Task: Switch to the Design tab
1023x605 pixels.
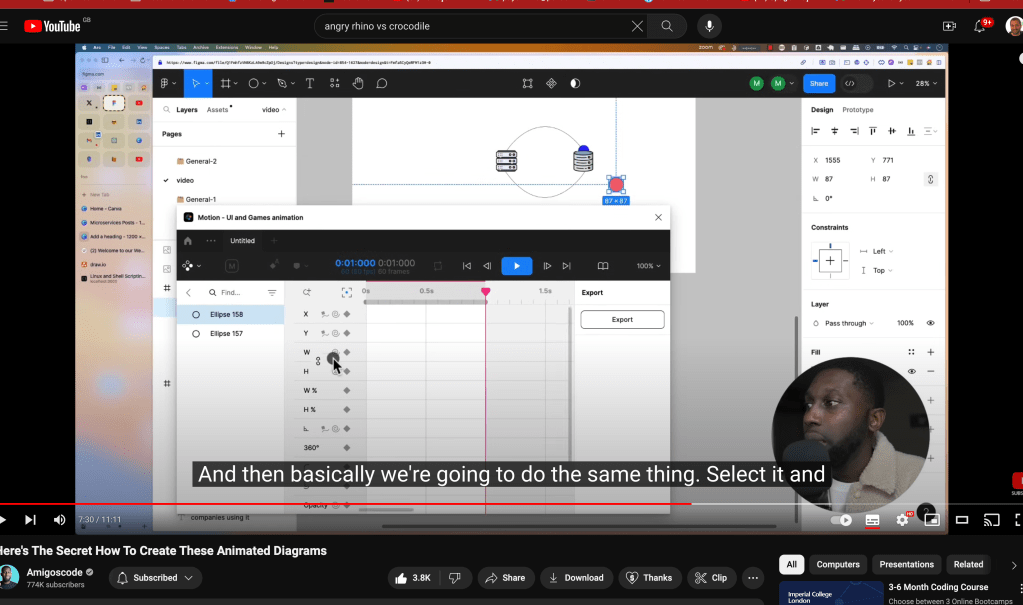Action: pos(821,110)
